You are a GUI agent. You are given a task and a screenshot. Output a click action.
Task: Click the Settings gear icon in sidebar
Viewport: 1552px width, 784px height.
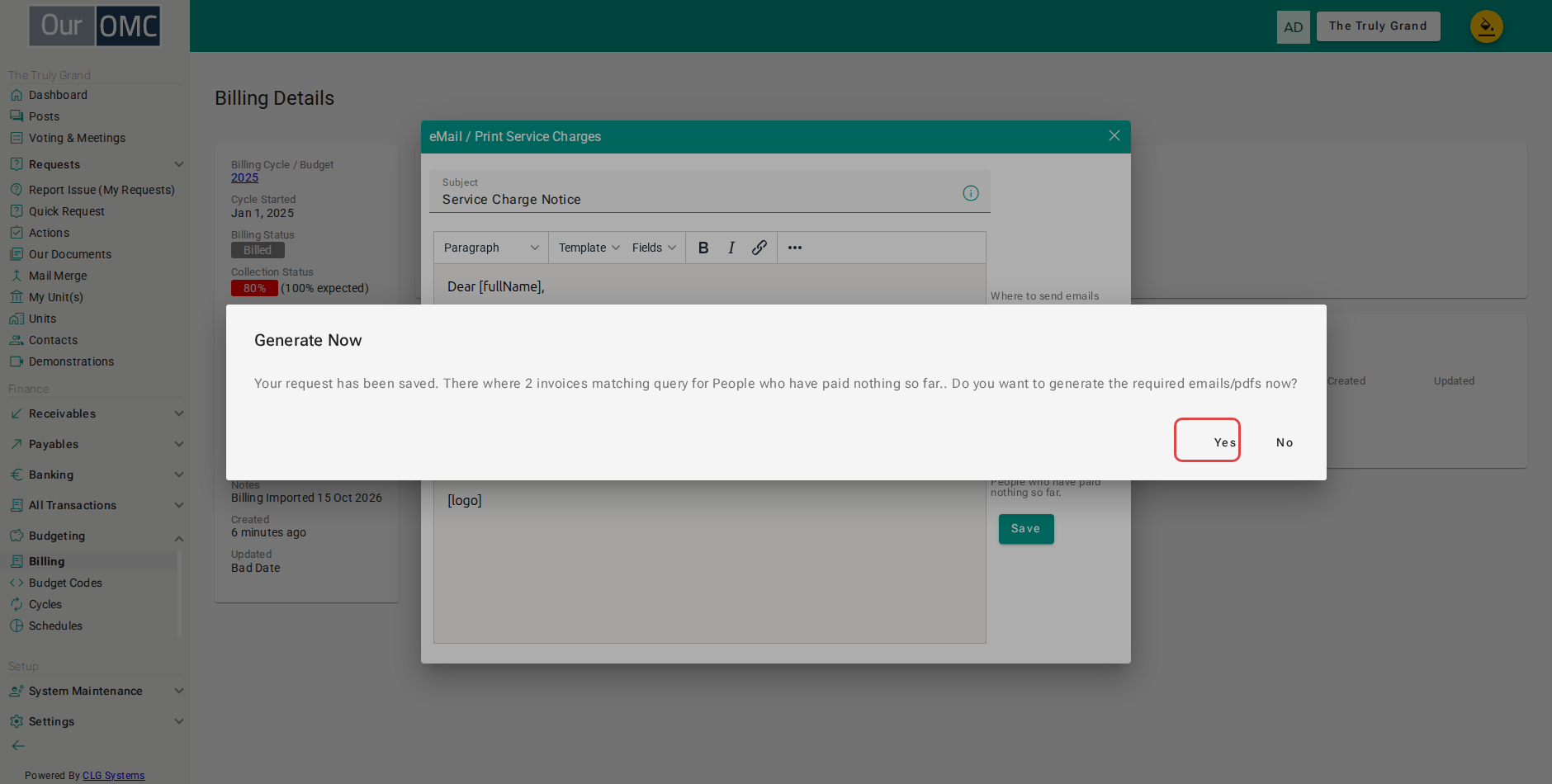[17, 721]
